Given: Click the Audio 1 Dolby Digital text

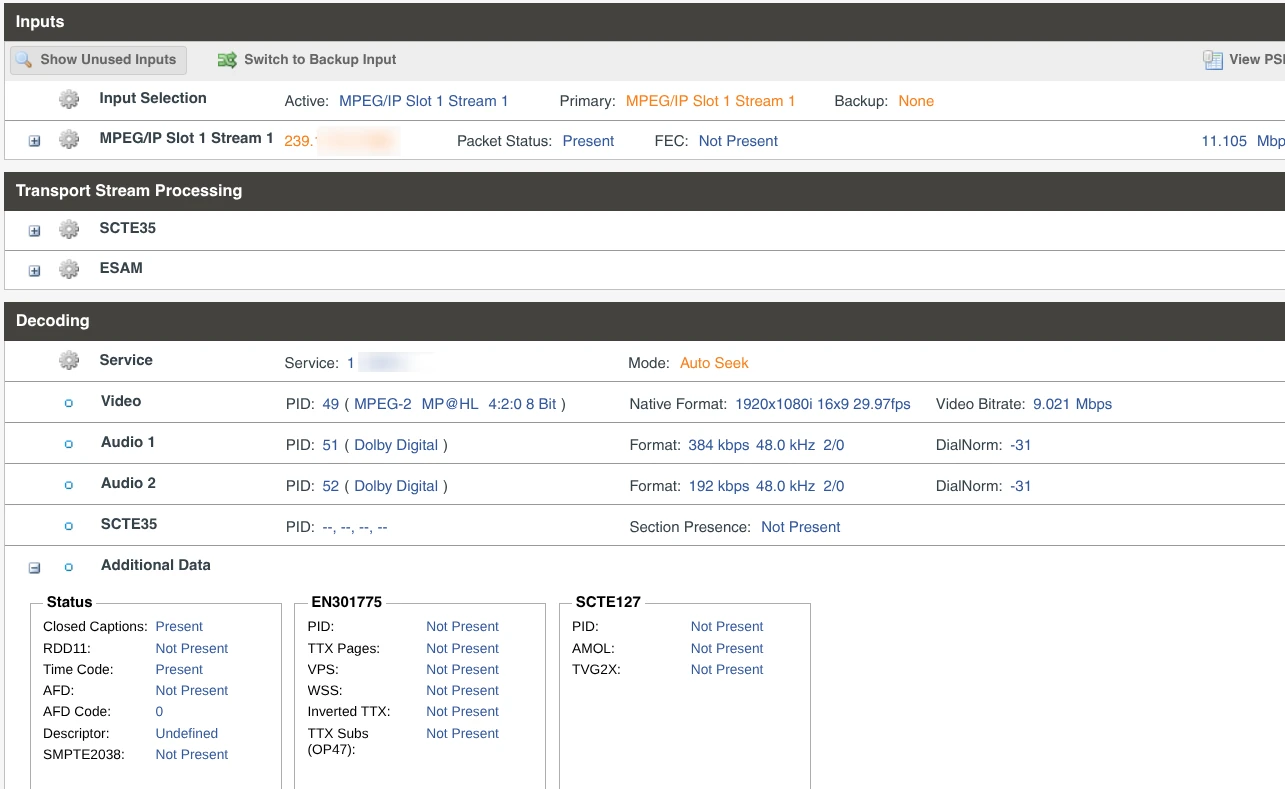Looking at the screenshot, I should [396, 445].
